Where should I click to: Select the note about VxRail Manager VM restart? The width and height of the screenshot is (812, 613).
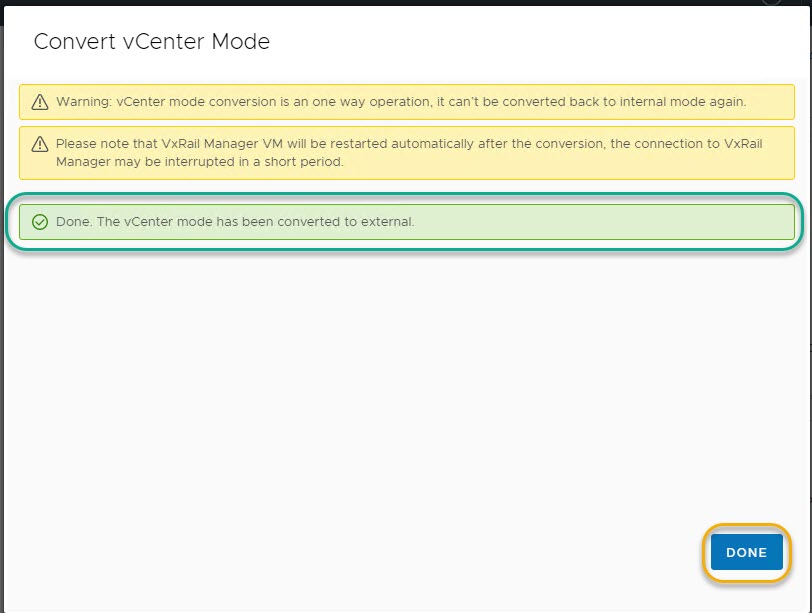409,153
